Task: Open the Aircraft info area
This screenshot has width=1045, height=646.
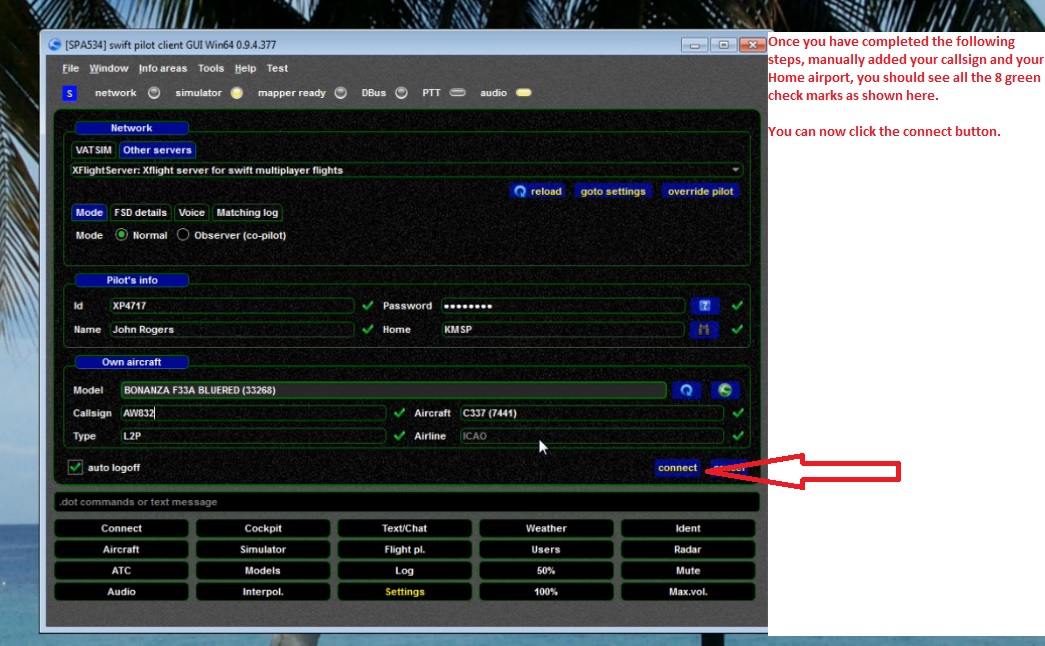Action: coord(121,550)
